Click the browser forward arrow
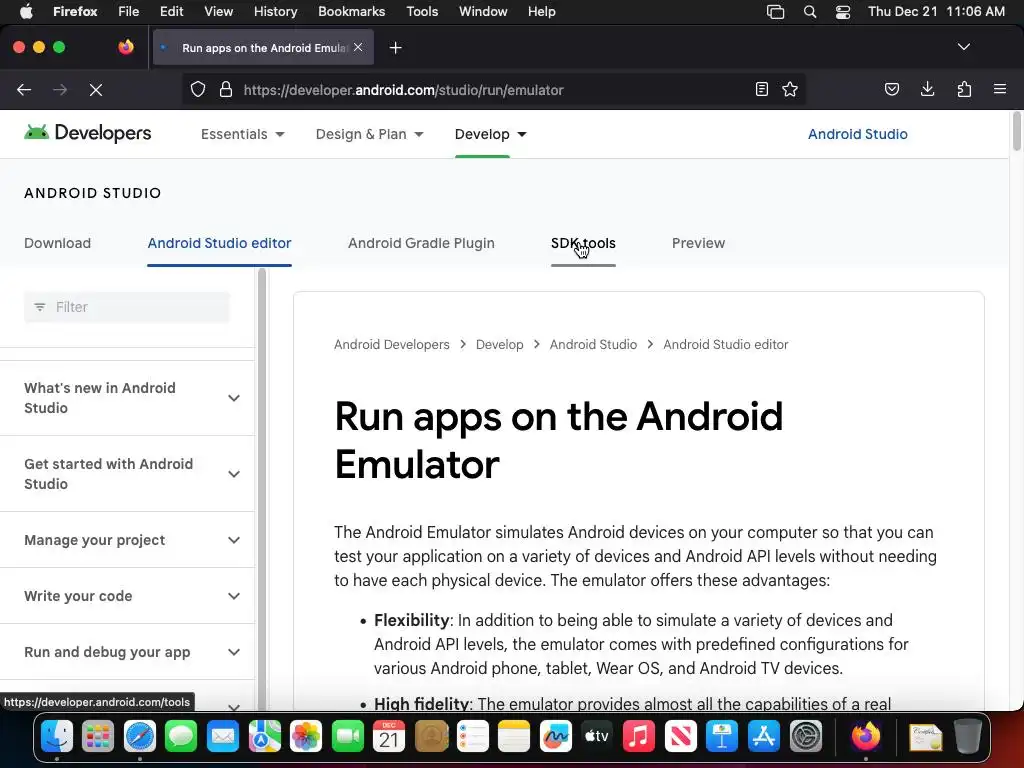 pyautogui.click(x=60, y=89)
